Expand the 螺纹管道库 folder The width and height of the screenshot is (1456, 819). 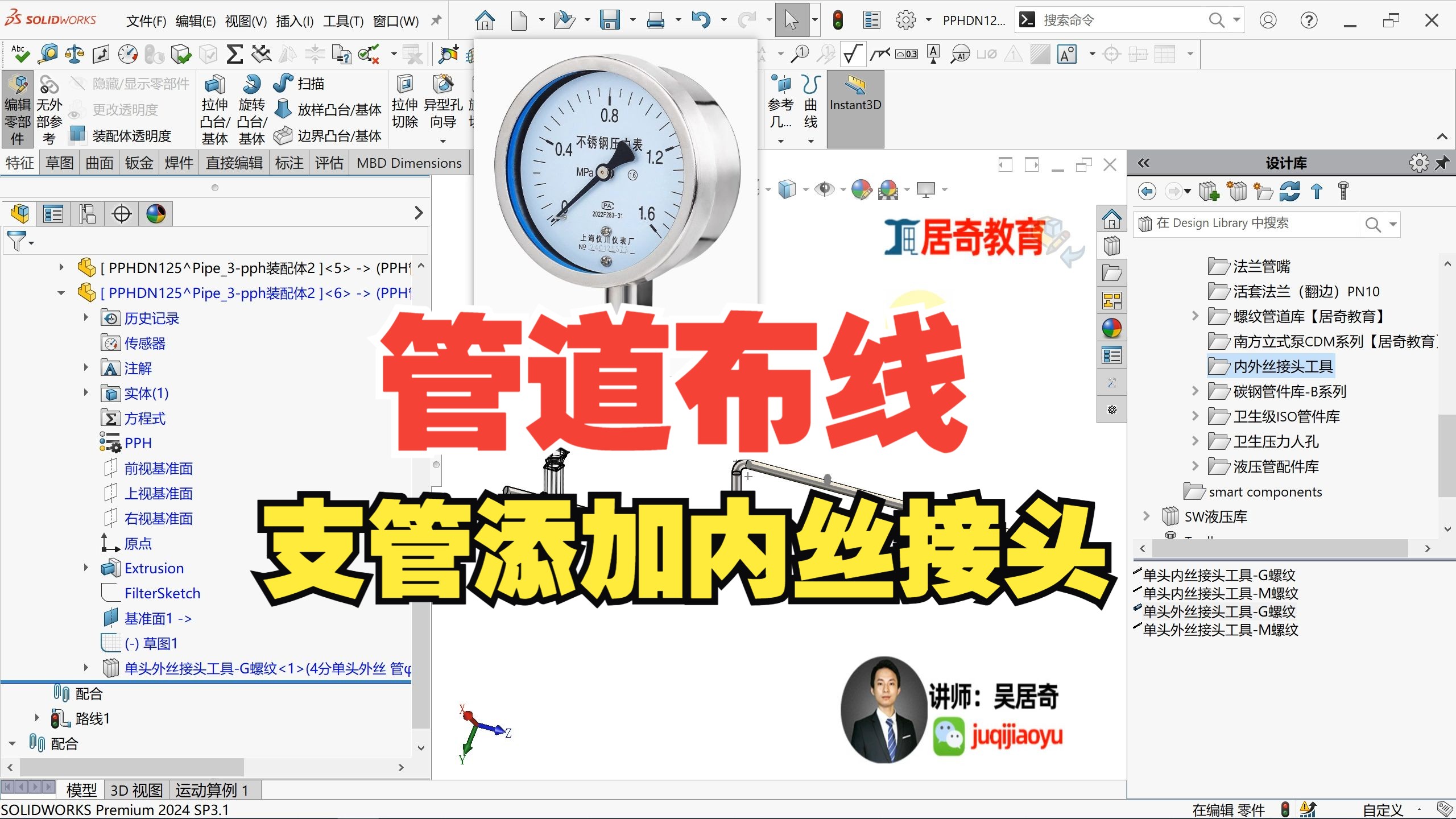[x=1195, y=316]
